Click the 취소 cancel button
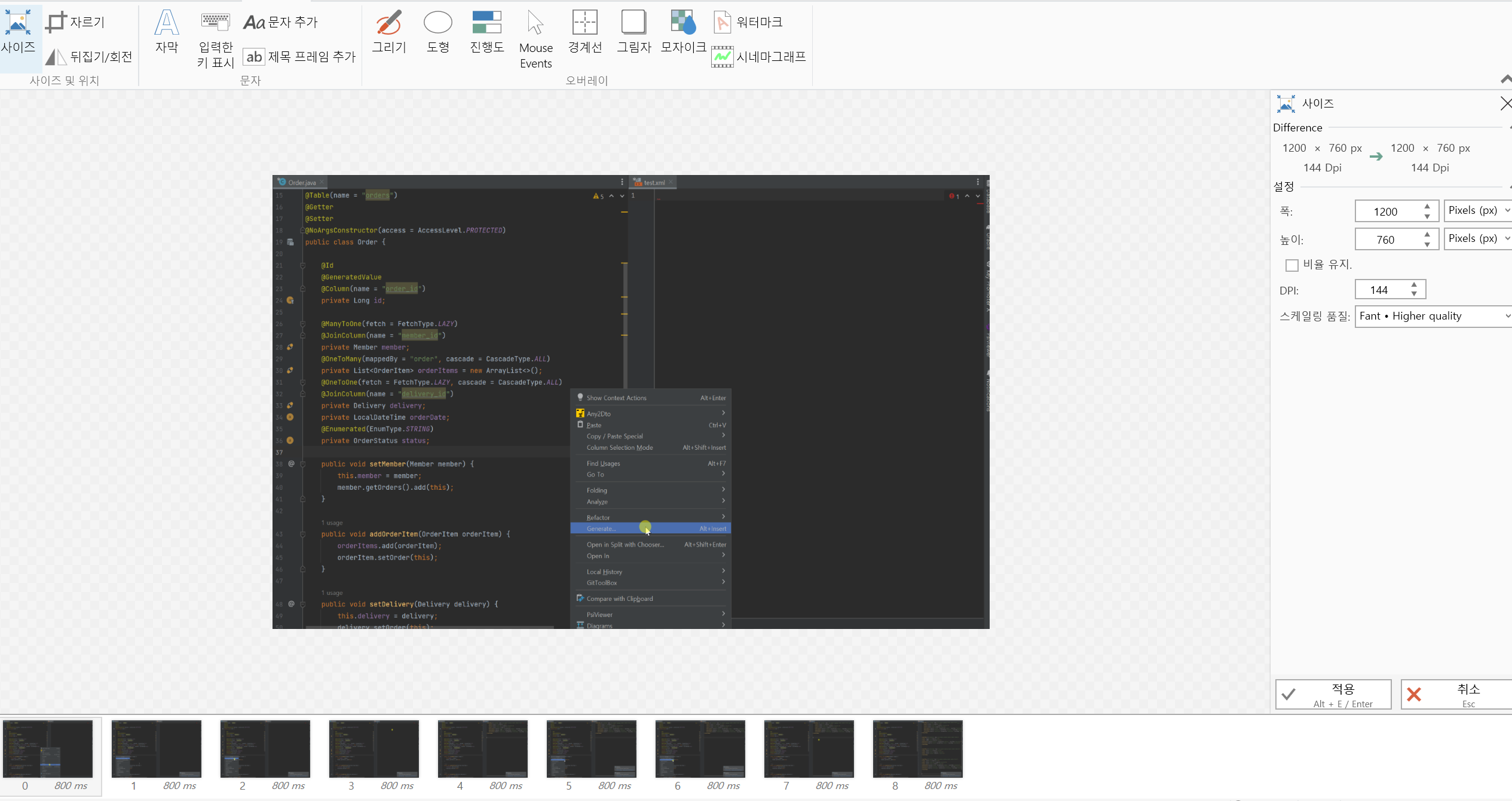The height and width of the screenshot is (801, 1512). (x=1456, y=695)
